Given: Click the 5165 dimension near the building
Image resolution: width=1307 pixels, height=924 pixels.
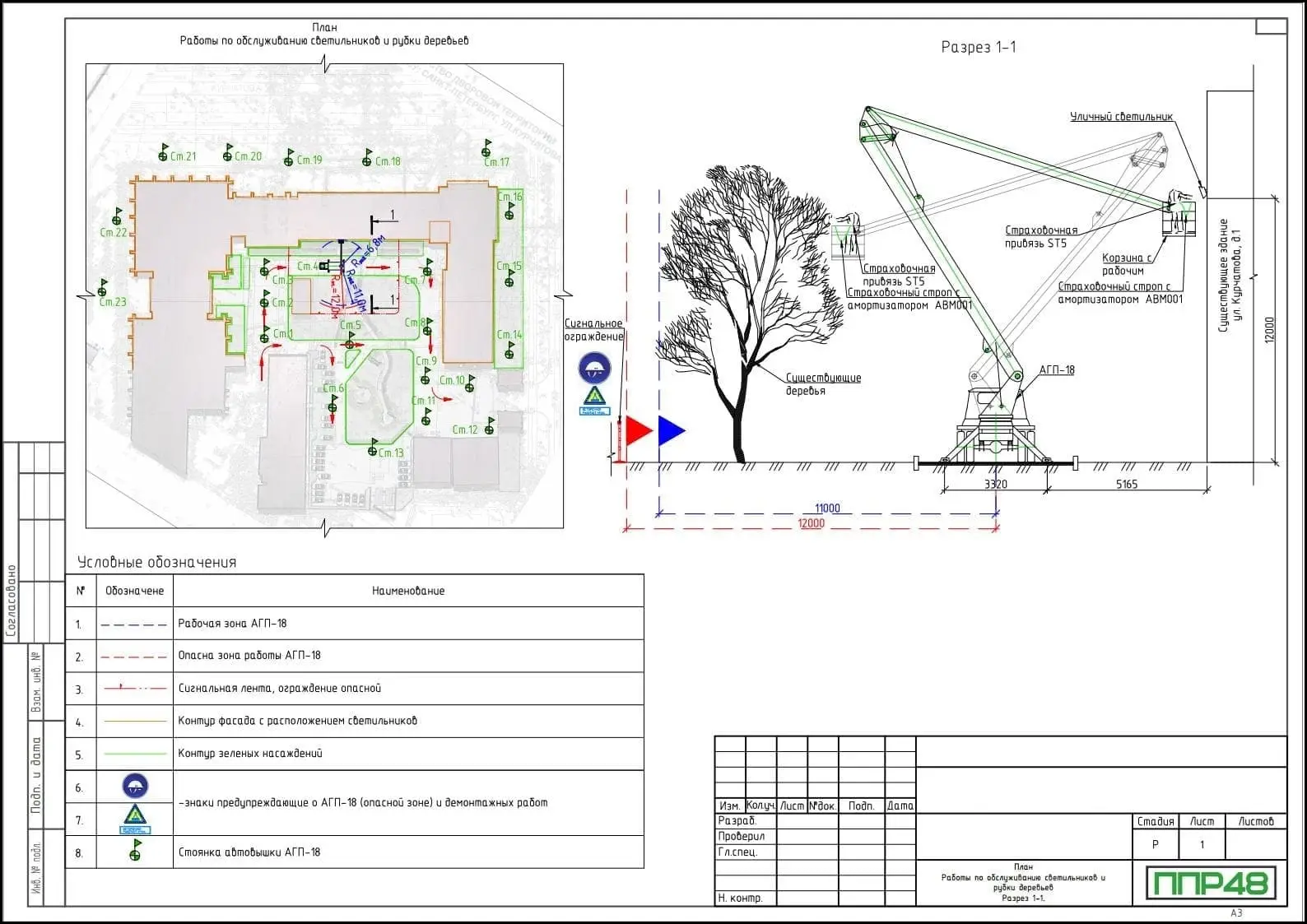Looking at the screenshot, I should click(x=1126, y=484).
